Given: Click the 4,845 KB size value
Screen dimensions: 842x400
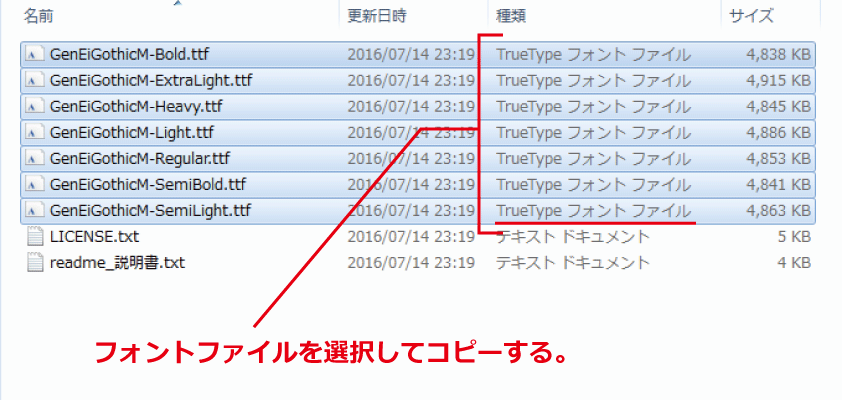Looking at the screenshot, I should click(x=778, y=106).
